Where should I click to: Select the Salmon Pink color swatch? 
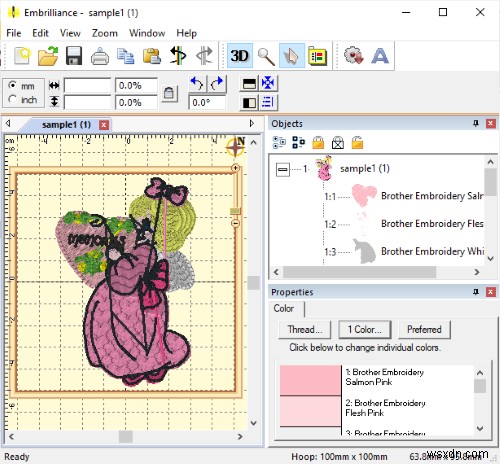click(x=310, y=380)
